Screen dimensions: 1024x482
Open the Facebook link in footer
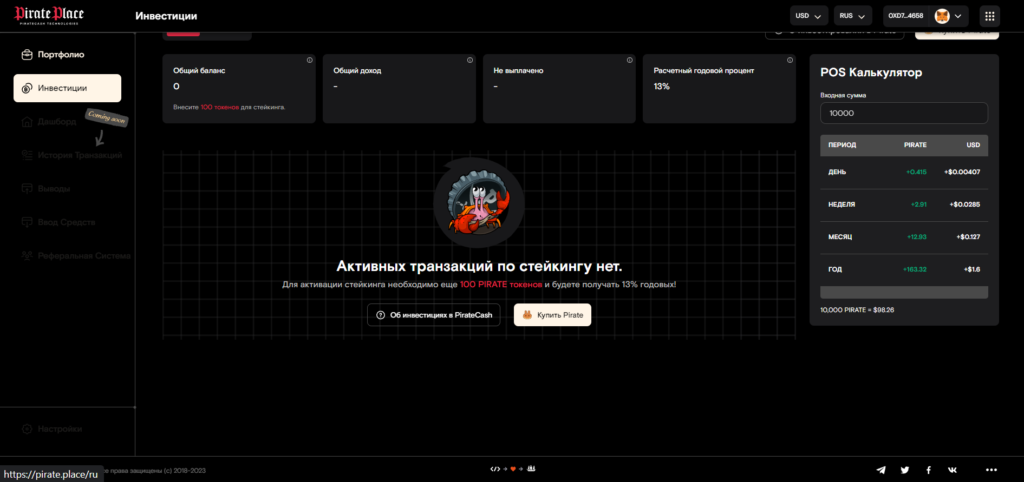[x=928, y=470]
